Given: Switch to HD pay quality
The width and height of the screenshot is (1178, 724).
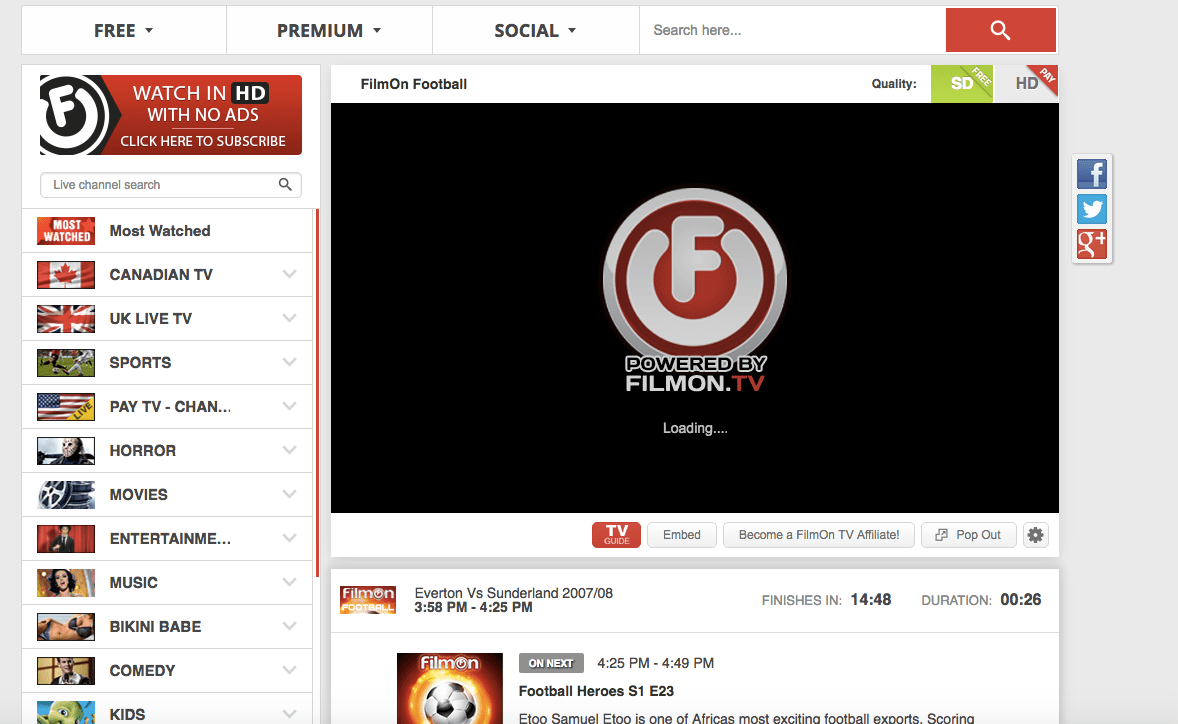Looking at the screenshot, I should tap(1026, 83).
